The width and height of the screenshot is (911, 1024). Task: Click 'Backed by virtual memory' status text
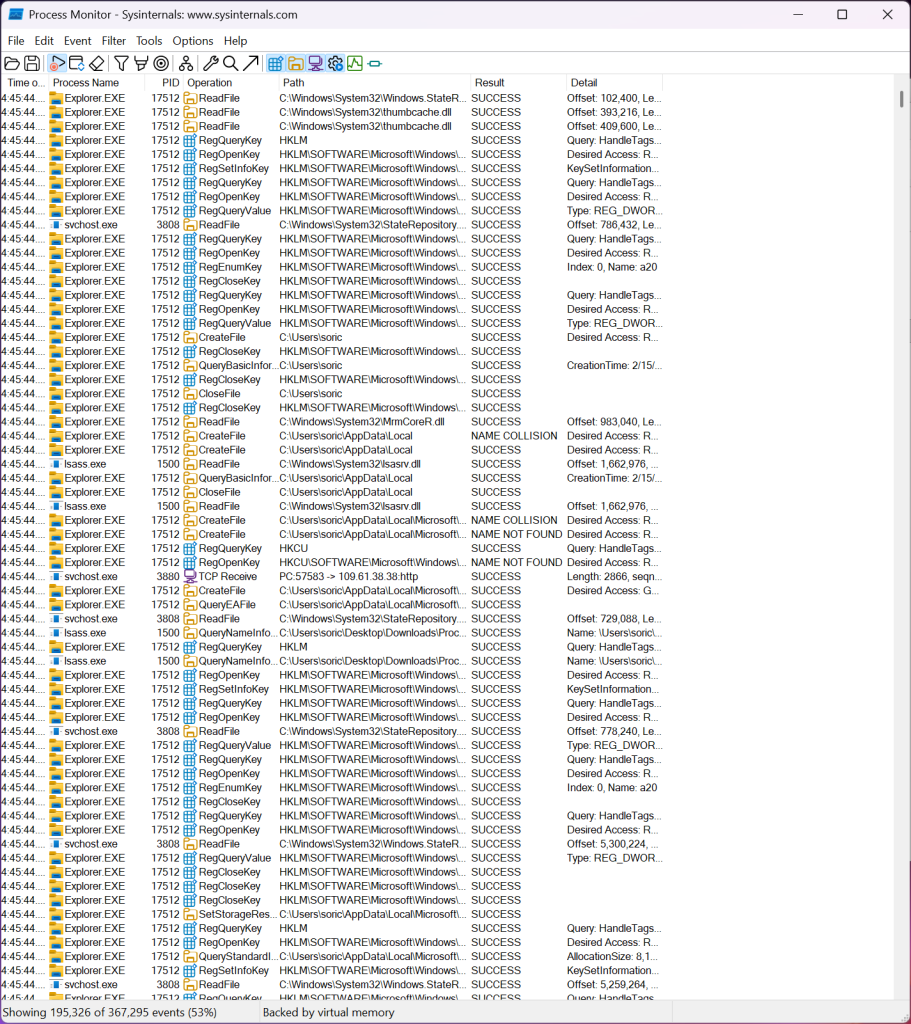pyautogui.click(x=328, y=1012)
